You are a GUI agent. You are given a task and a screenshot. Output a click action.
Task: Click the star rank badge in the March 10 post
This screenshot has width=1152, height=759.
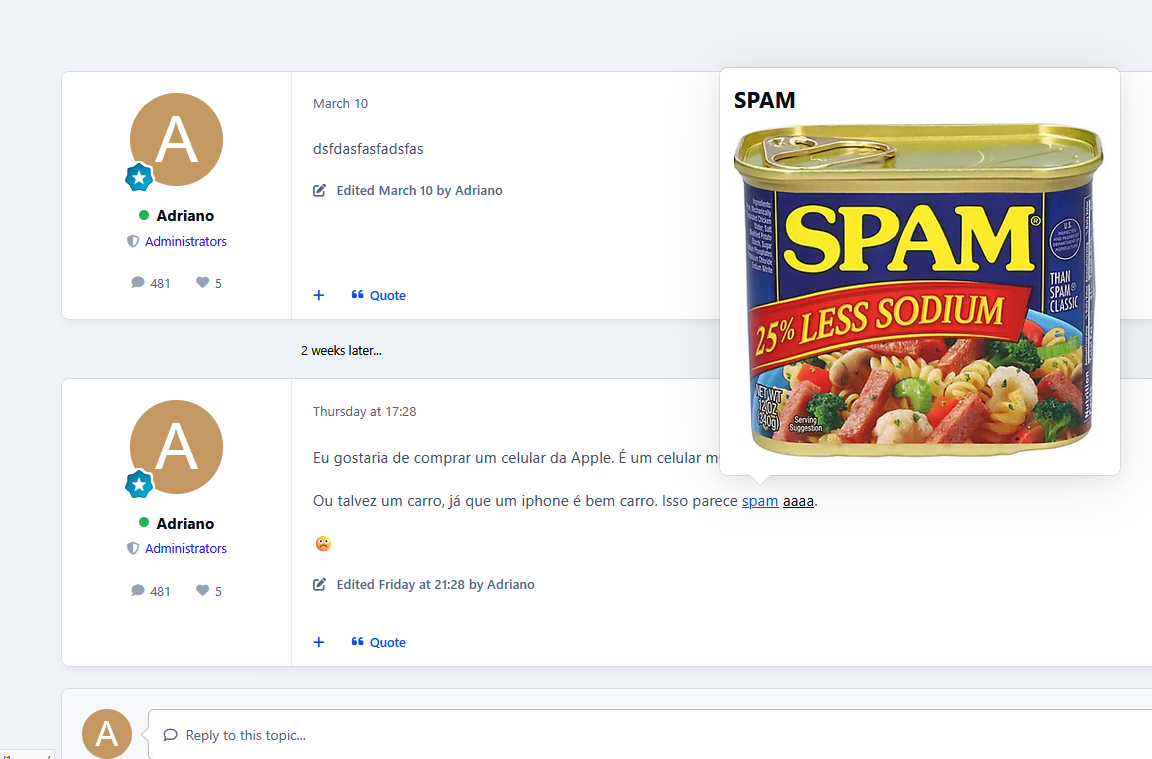(x=139, y=178)
